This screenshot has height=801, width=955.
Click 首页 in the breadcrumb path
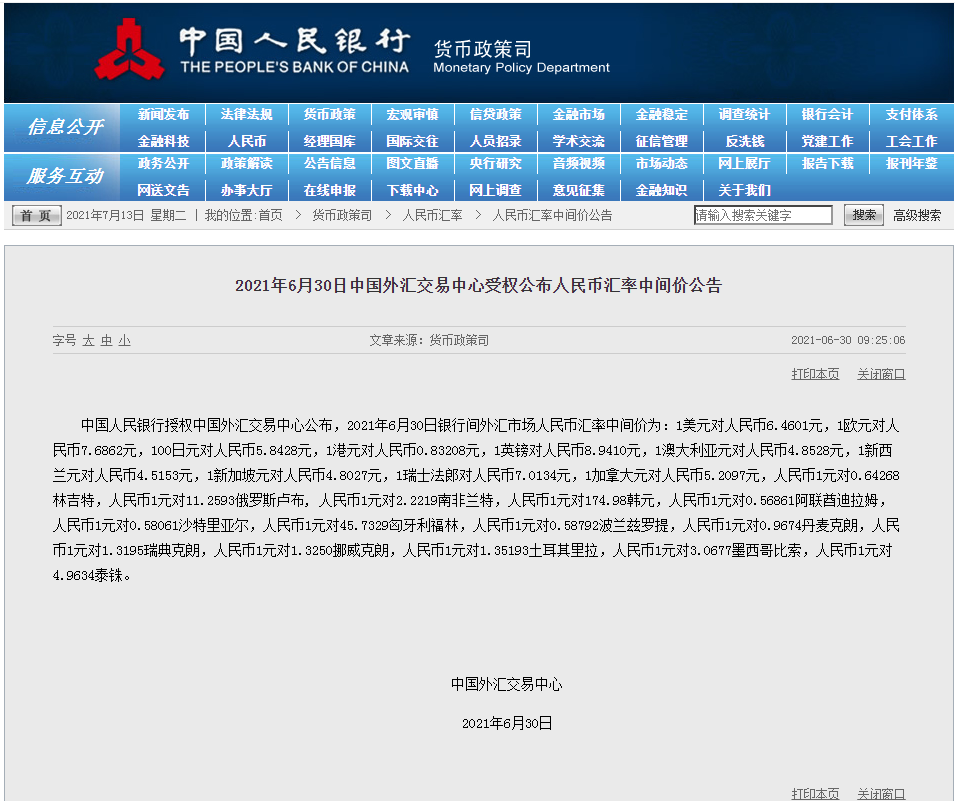270,216
